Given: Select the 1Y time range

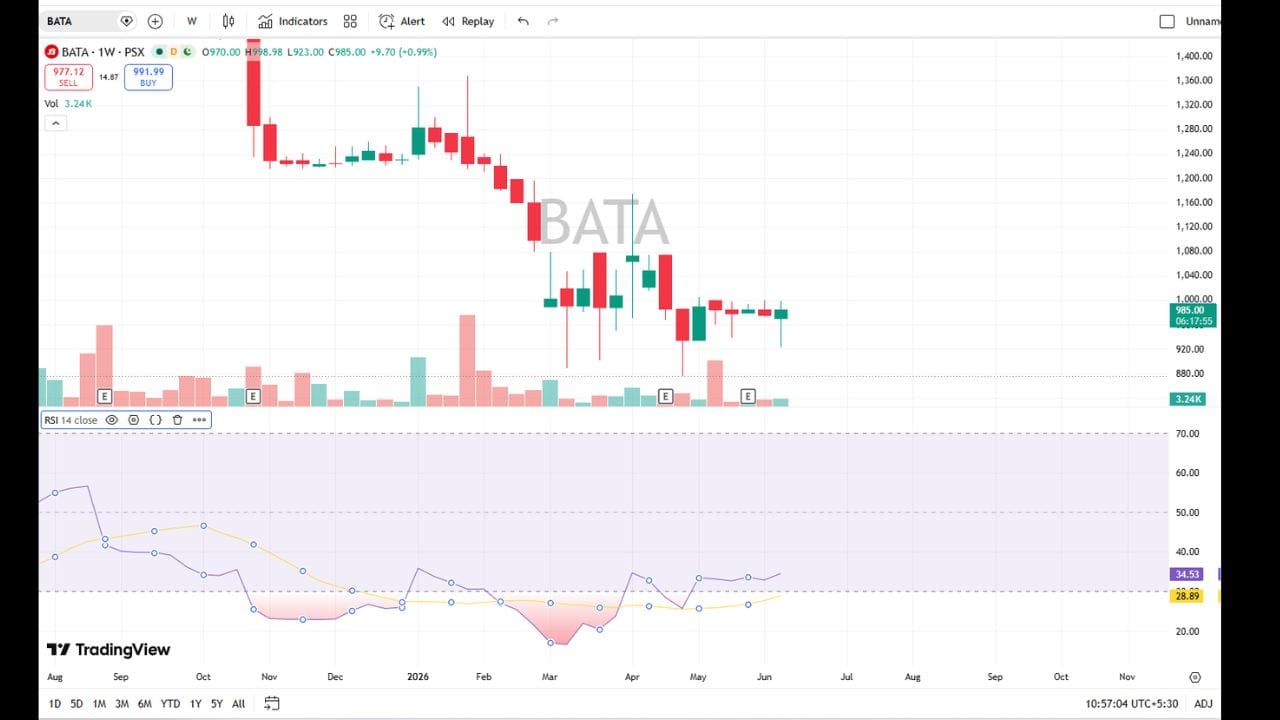Looking at the screenshot, I should pos(195,704).
